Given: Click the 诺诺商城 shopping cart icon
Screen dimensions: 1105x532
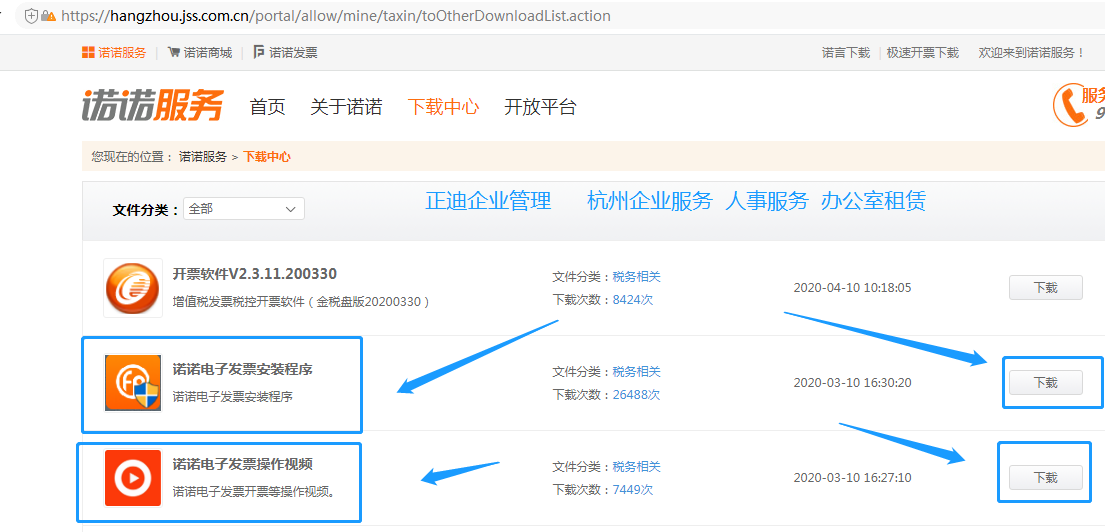Looking at the screenshot, I should pyautogui.click(x=173, y=52).
